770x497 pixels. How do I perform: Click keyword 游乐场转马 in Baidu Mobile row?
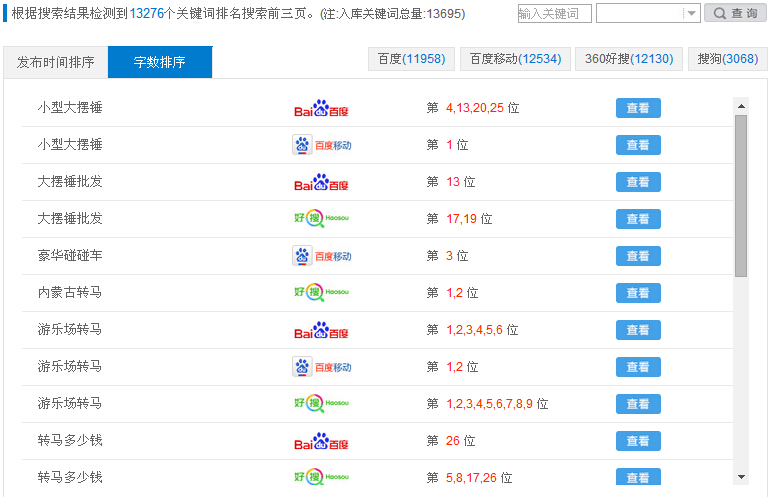click(70, 366)
